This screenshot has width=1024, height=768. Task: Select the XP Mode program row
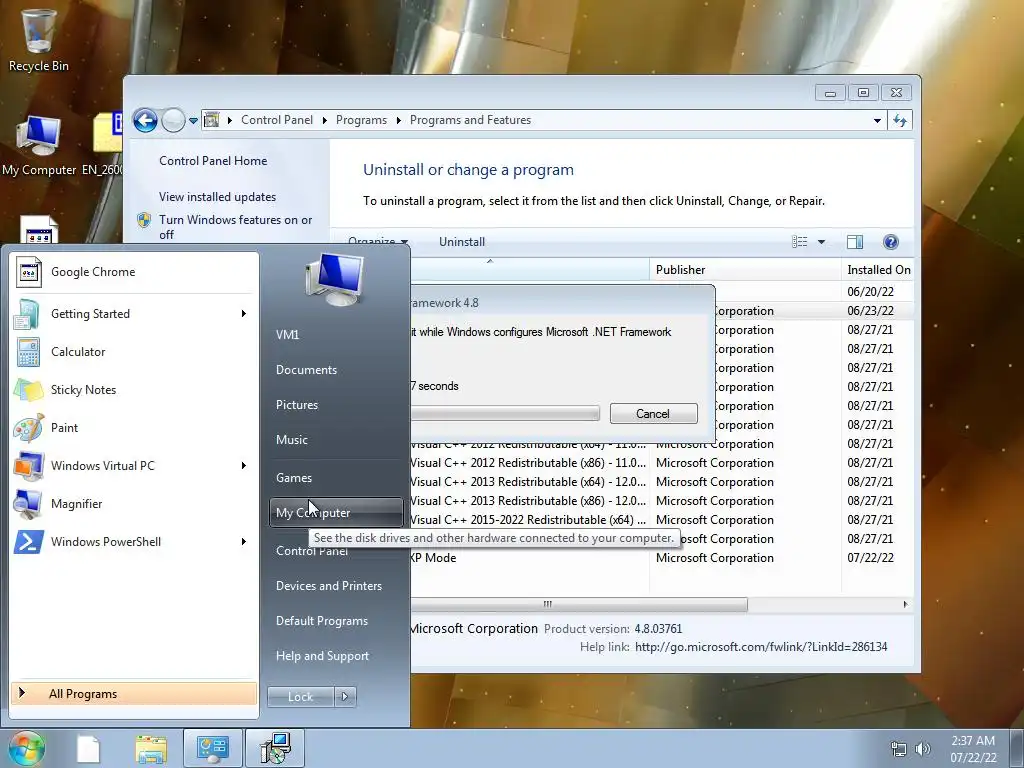[x=660, y=558]
